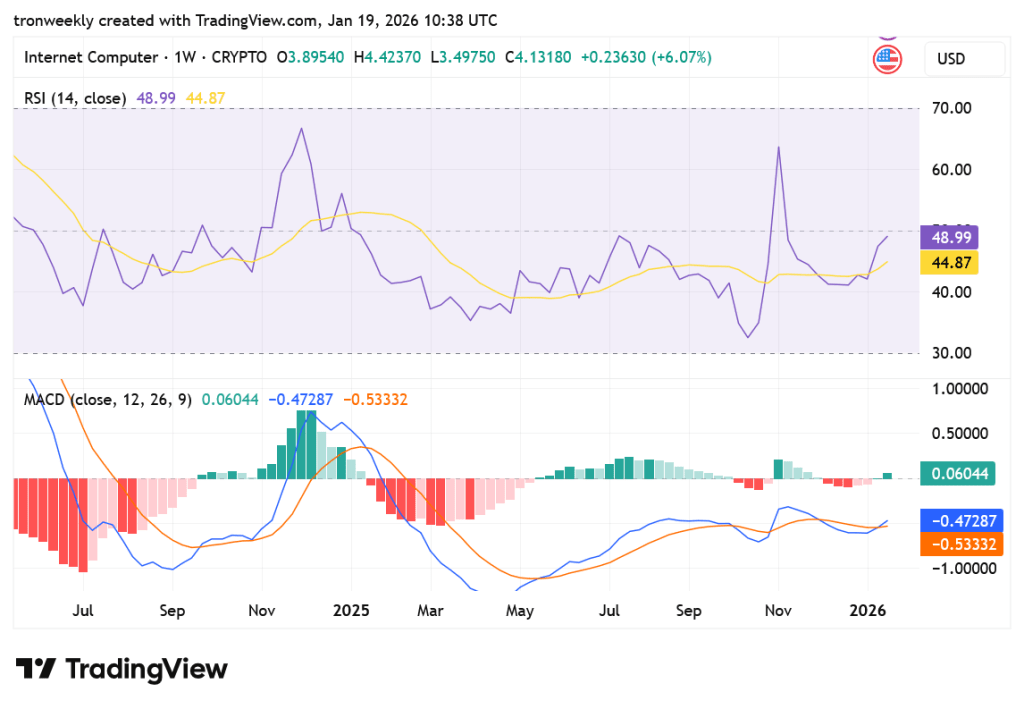
Task: Click the US flag icon
Action: coord(887,59)
